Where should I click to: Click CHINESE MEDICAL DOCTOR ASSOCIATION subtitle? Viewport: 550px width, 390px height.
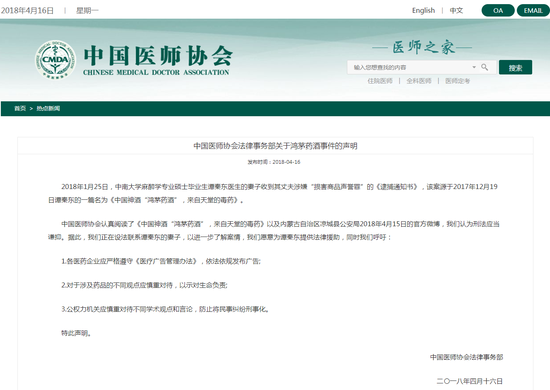(x=156, y=72)
